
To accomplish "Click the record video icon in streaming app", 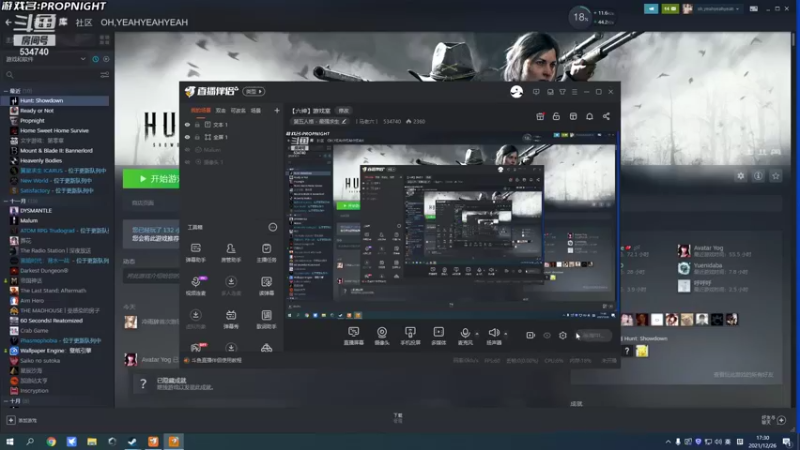I will (x=531, y=335).
